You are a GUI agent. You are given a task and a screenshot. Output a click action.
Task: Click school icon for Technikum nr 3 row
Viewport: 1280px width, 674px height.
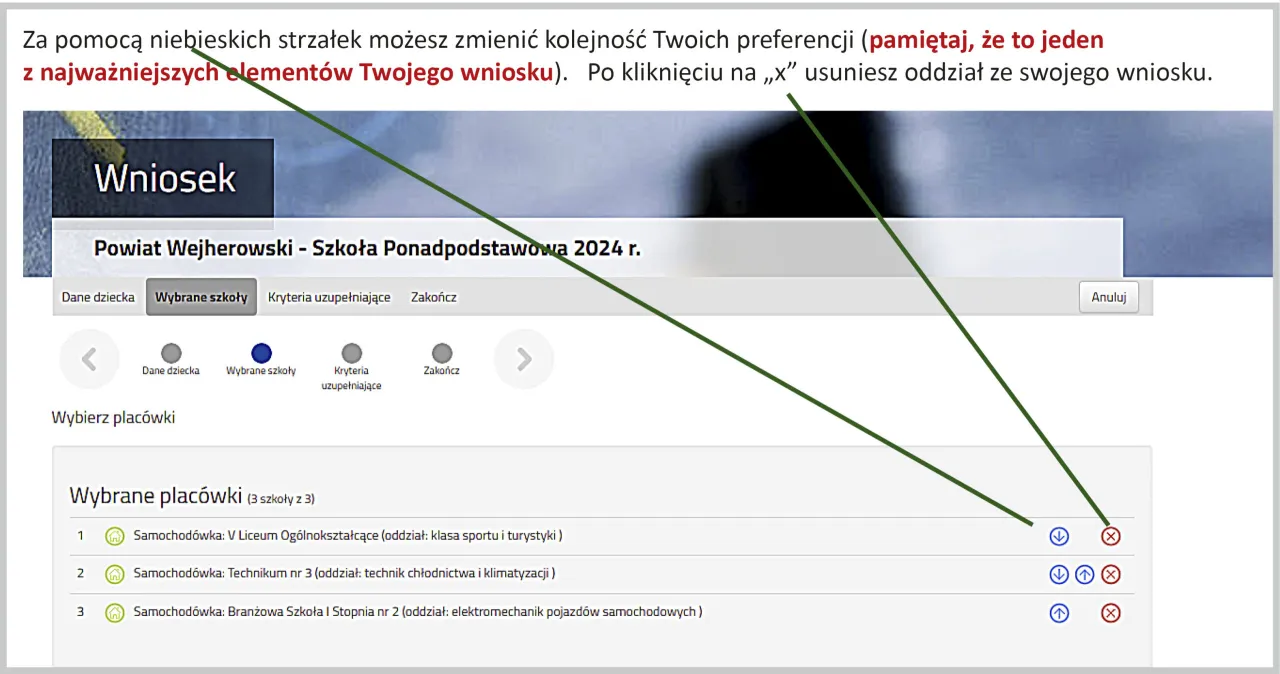pyautogui.click(x=115, y=574)
